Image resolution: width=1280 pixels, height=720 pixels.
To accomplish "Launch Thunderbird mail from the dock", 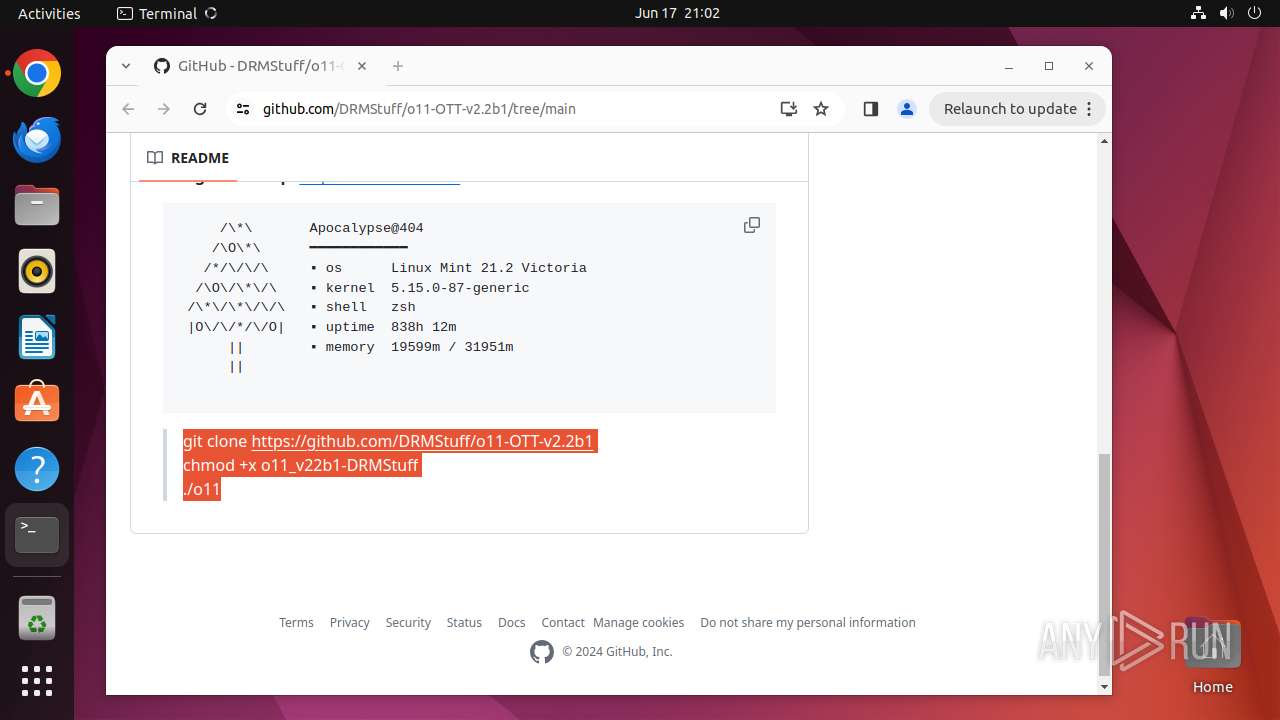I will [x=37, y=140].
